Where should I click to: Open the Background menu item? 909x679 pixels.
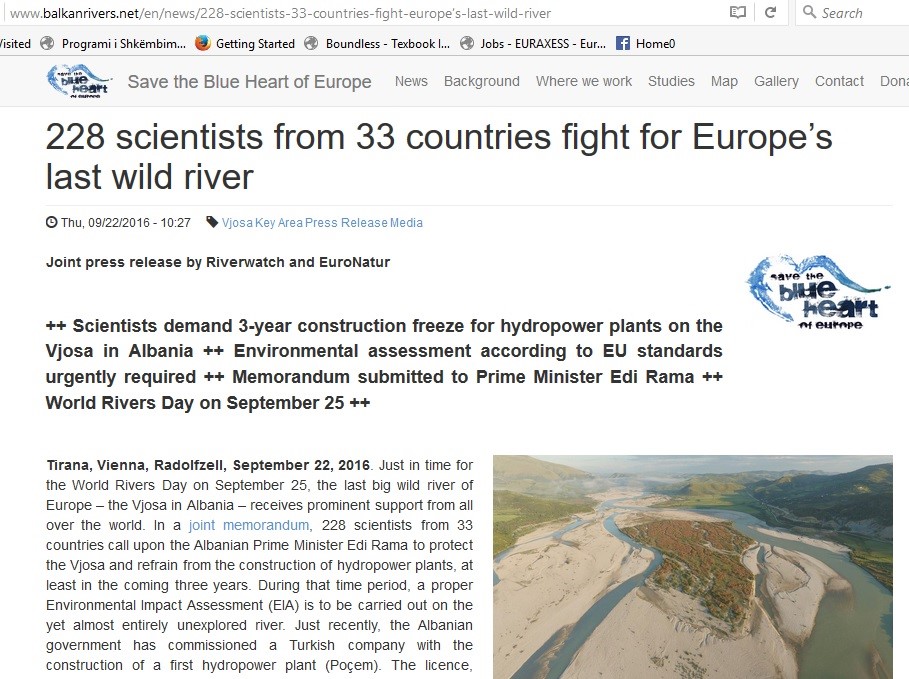482,81
